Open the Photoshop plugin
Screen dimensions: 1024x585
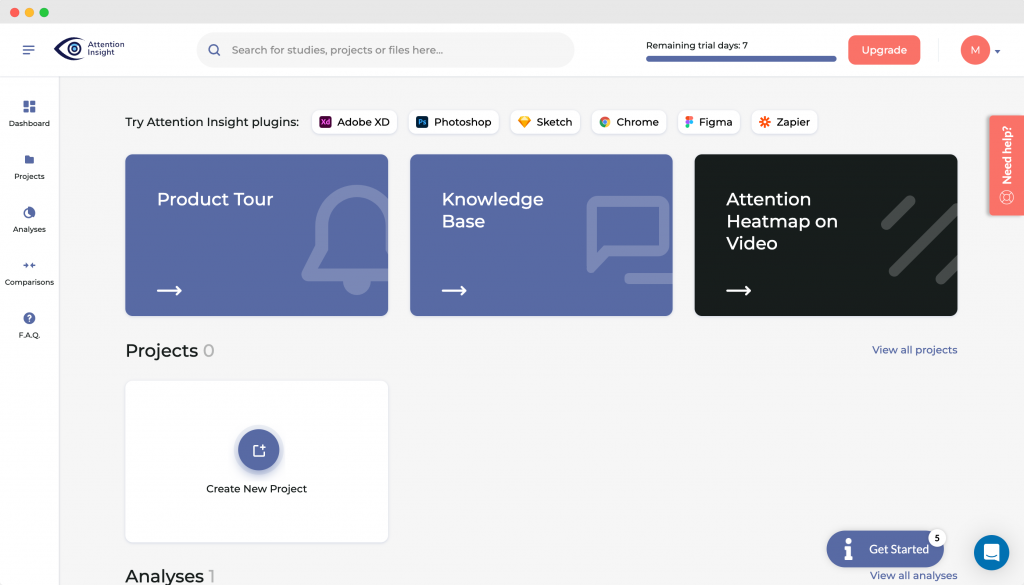[453, 122]
